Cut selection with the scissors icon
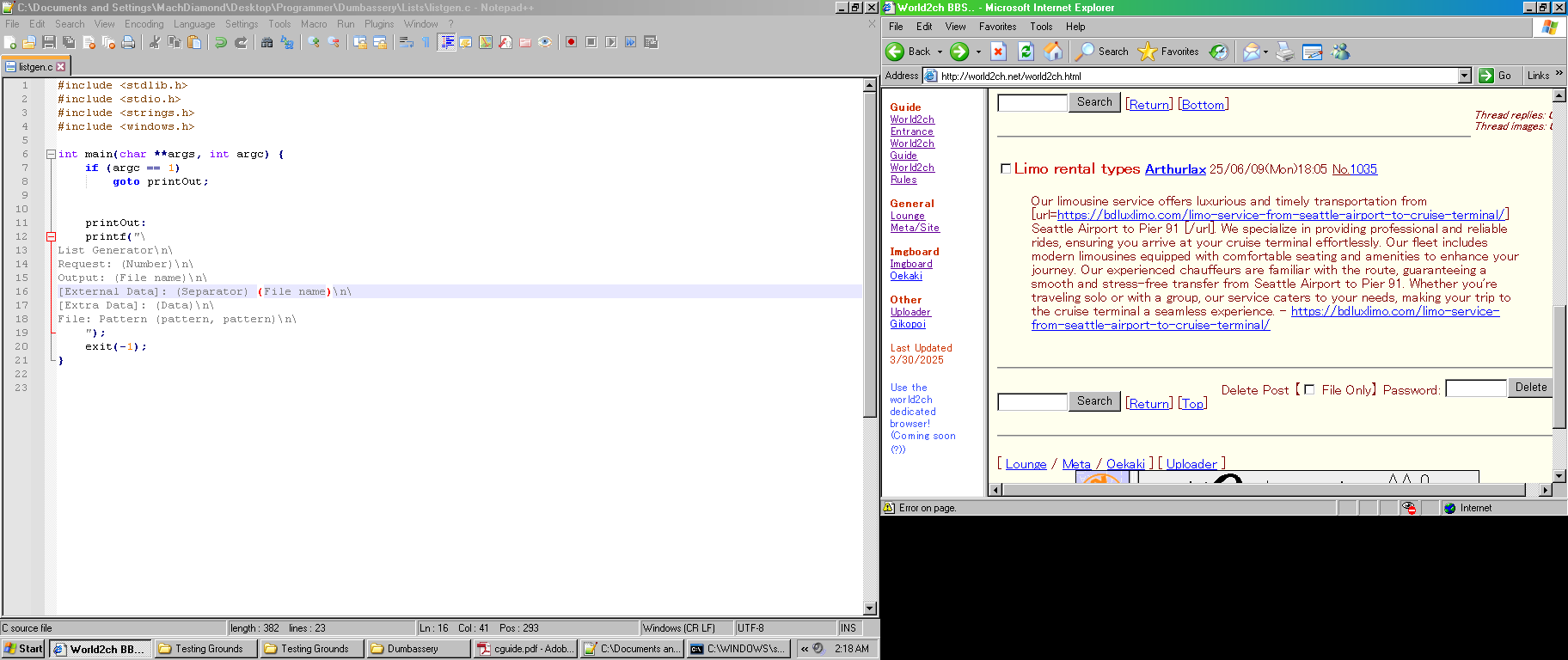The height and width of the screenshot is (660, 1568). [x=155, y=42]
